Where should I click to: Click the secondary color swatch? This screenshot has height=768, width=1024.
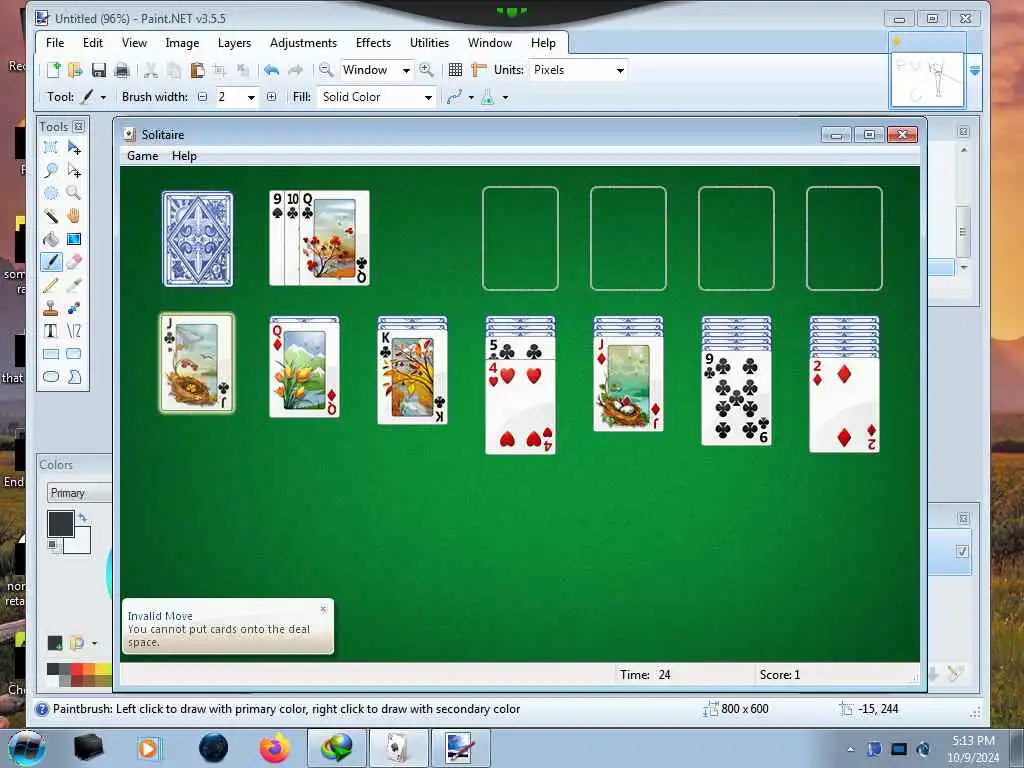[x=80, y=543]
